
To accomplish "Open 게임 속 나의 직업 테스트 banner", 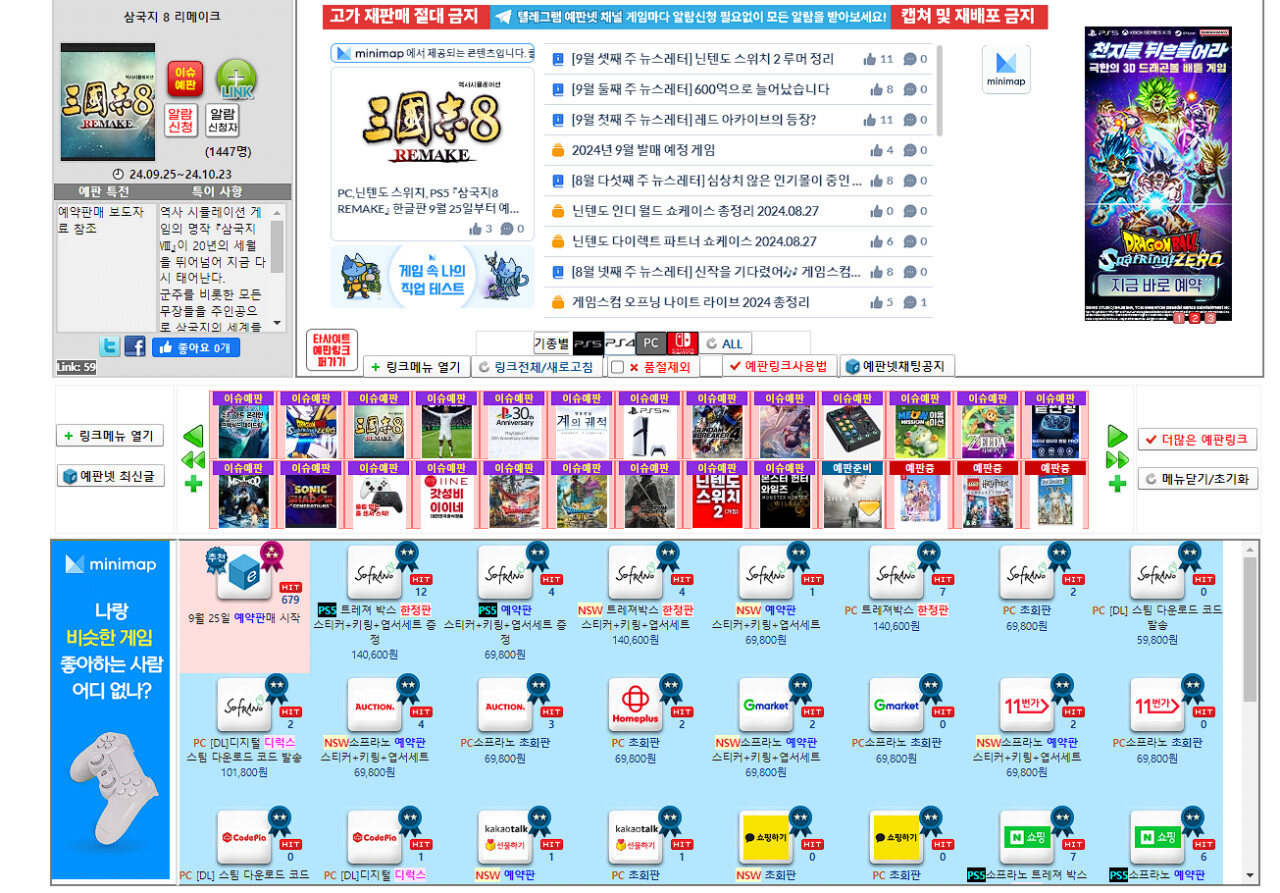I will [432, 276].
